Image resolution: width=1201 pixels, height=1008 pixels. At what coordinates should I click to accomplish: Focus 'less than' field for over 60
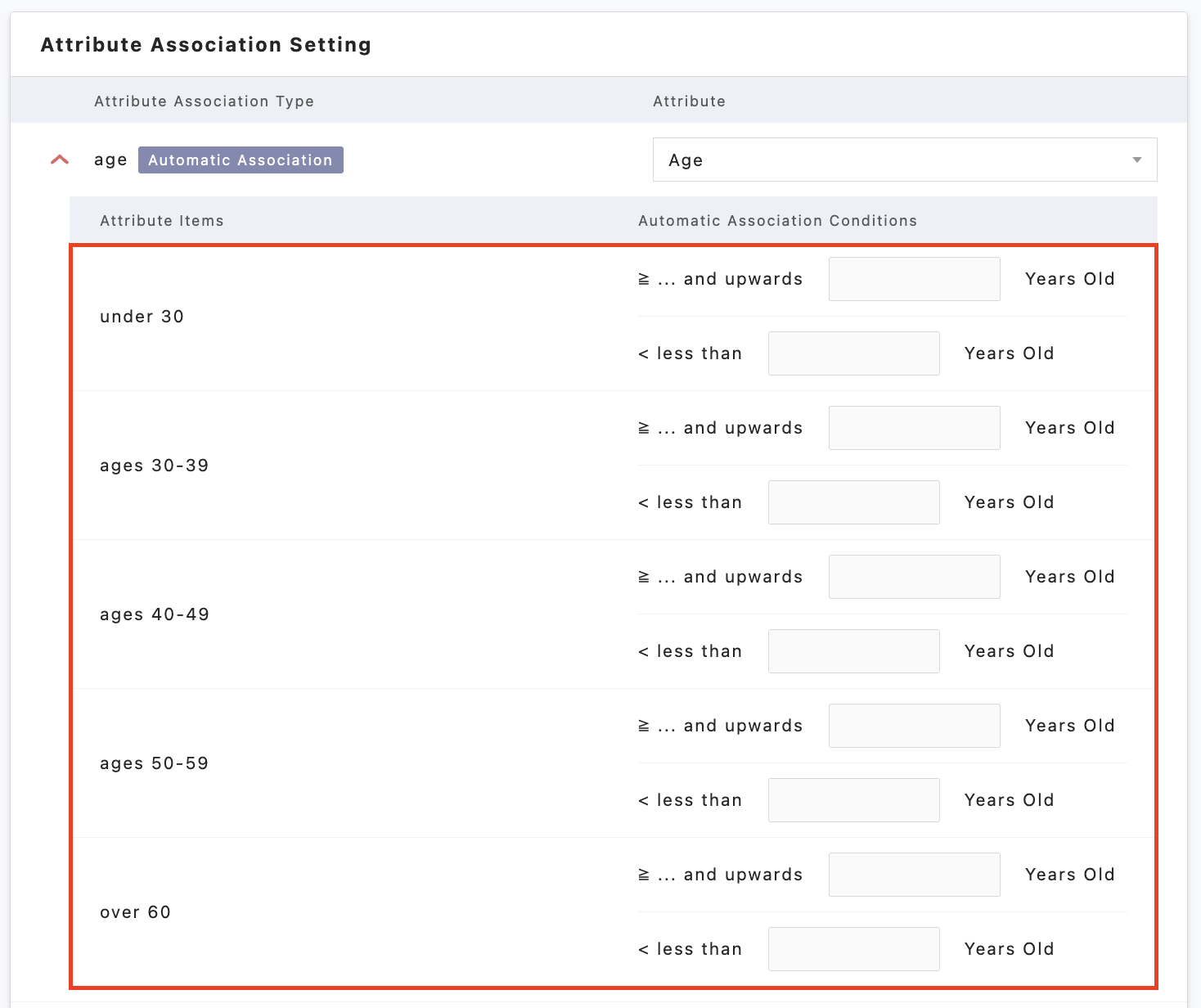[853, 949]
